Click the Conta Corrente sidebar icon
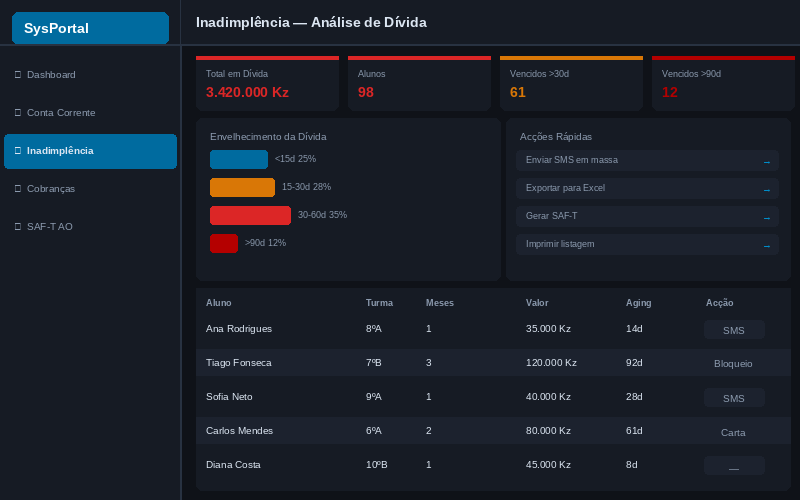Viewport: 800px width, 500px height. (x=18, y=112)
